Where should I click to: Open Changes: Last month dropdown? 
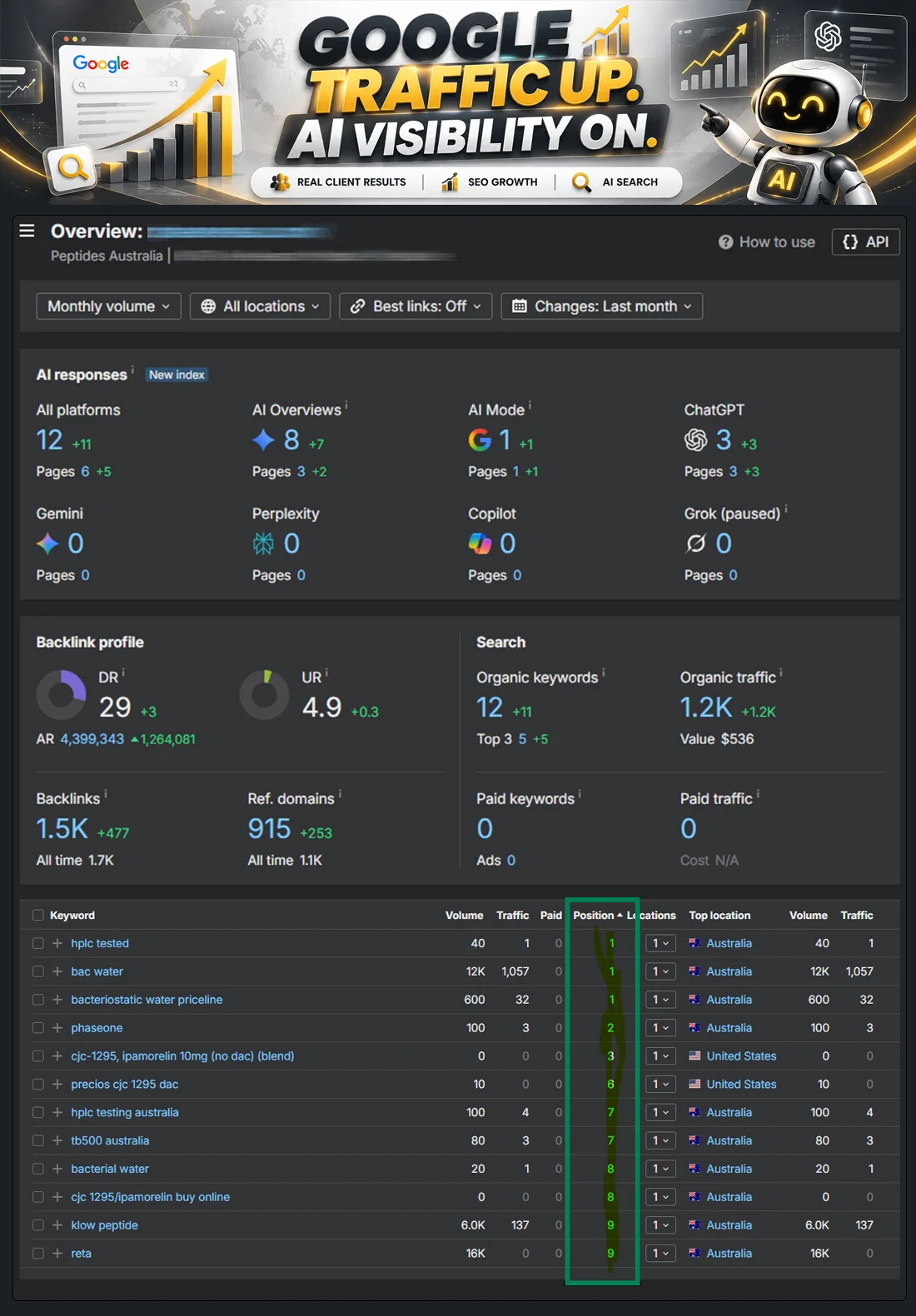(602, 306)
